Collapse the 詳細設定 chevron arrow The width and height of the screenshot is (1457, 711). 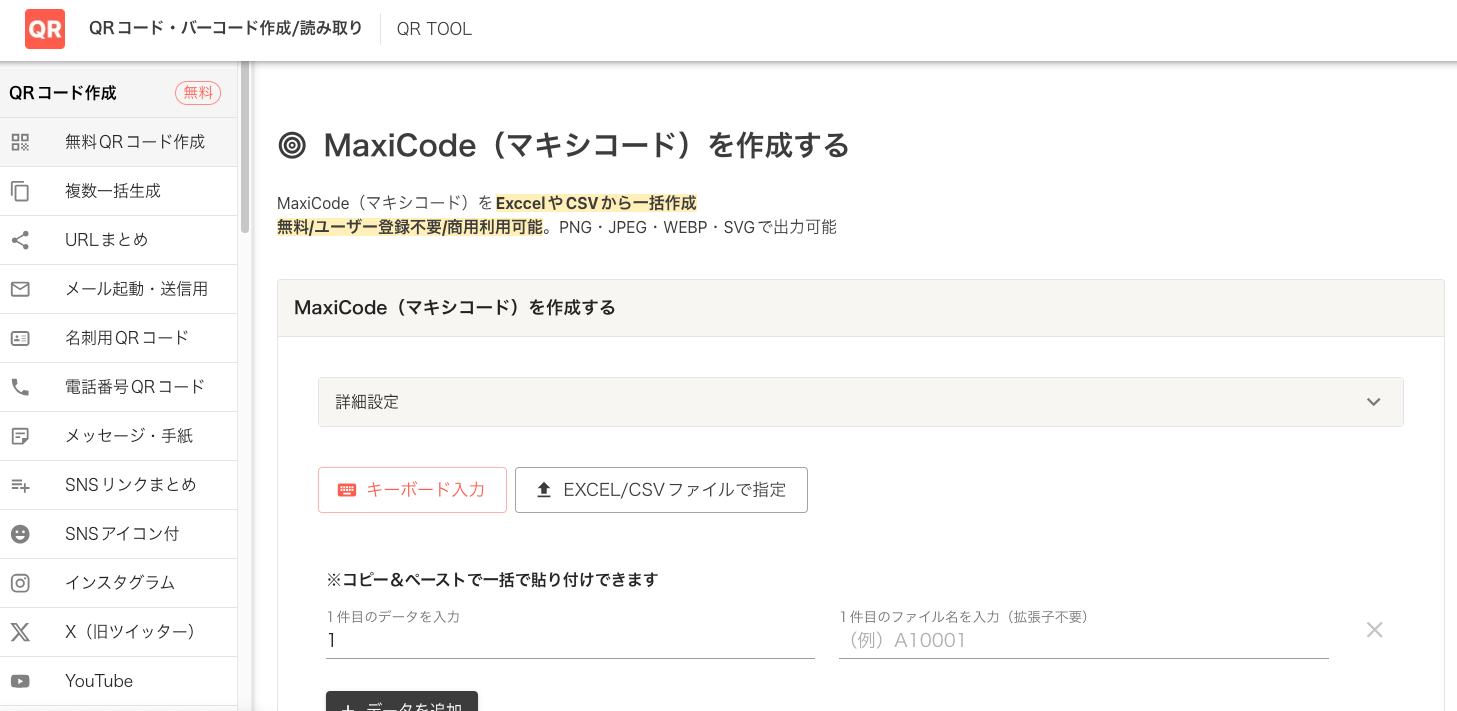(1374, 401)
